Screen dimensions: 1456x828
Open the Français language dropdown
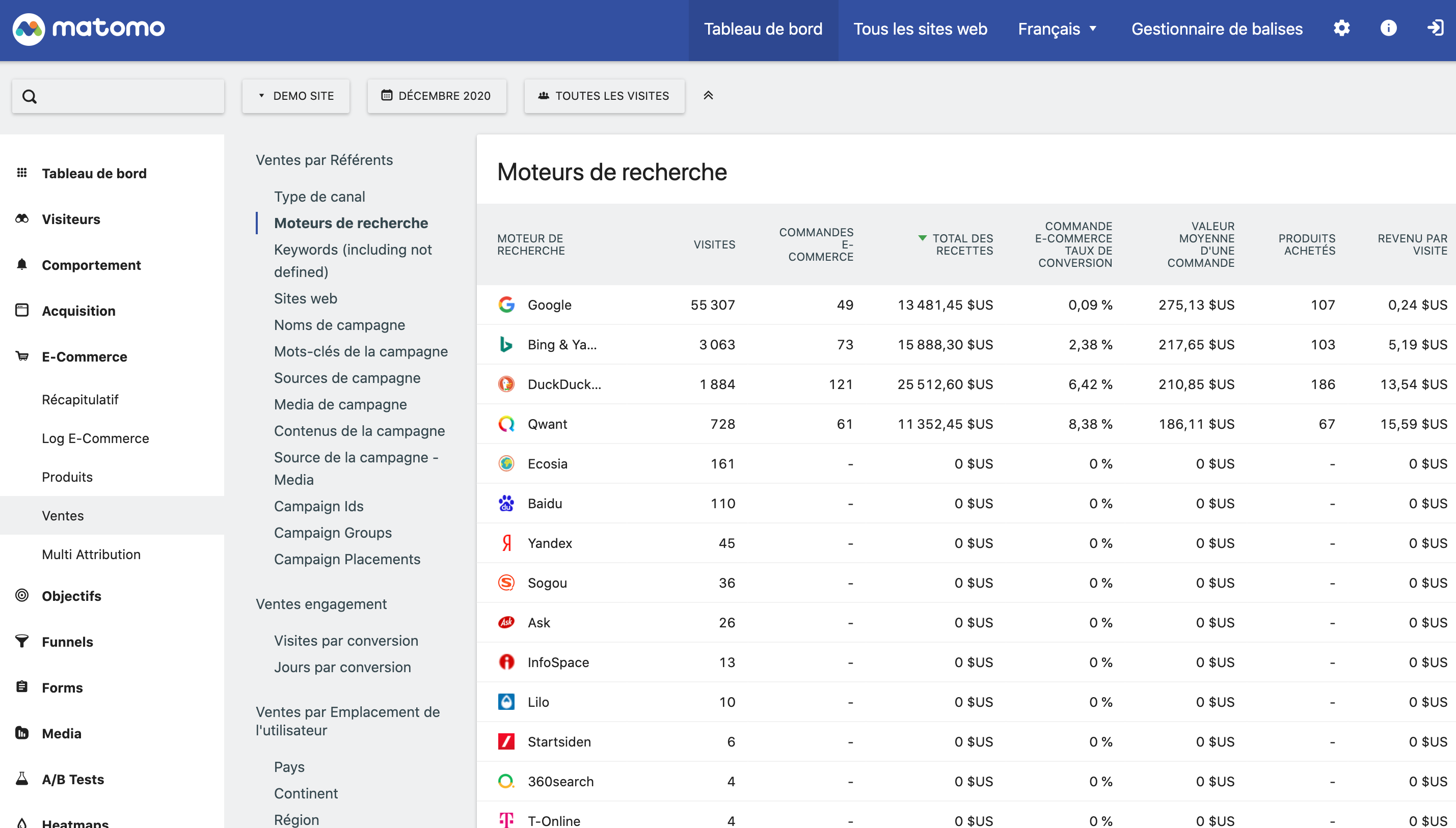(x=1058, y=29)
